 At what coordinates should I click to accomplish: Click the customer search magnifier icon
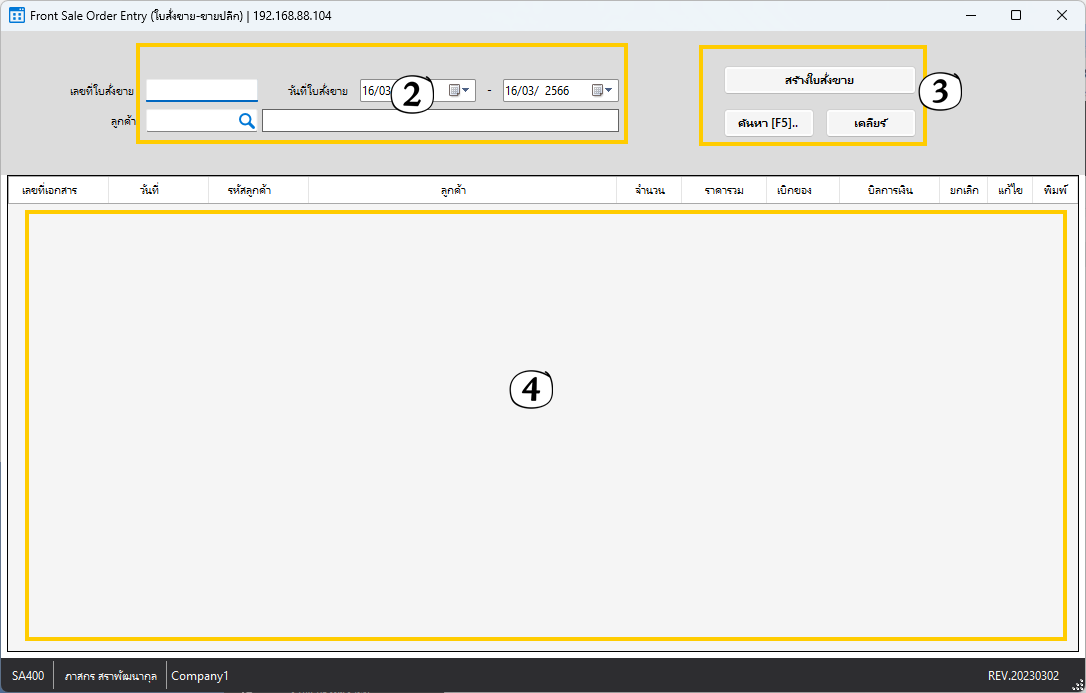click(x=246, y=121)
